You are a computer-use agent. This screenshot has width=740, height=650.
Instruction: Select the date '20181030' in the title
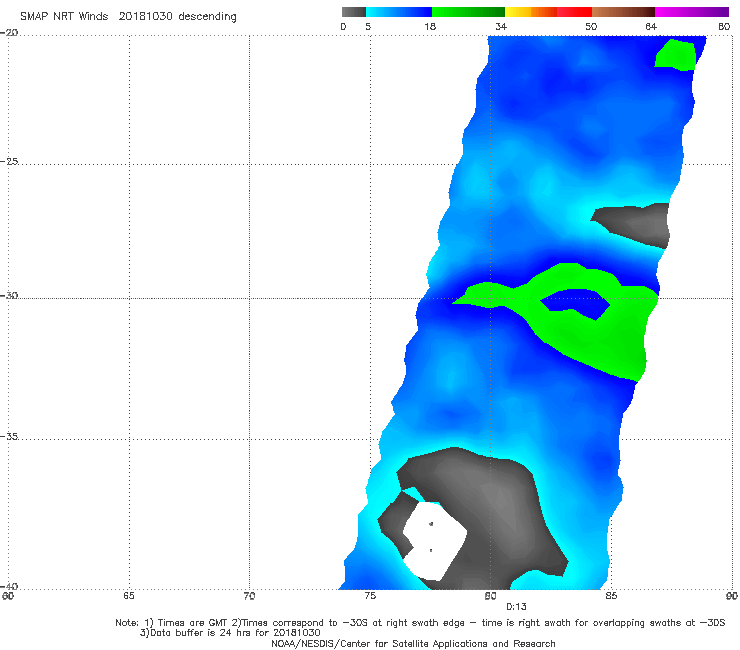pos(145,16)
